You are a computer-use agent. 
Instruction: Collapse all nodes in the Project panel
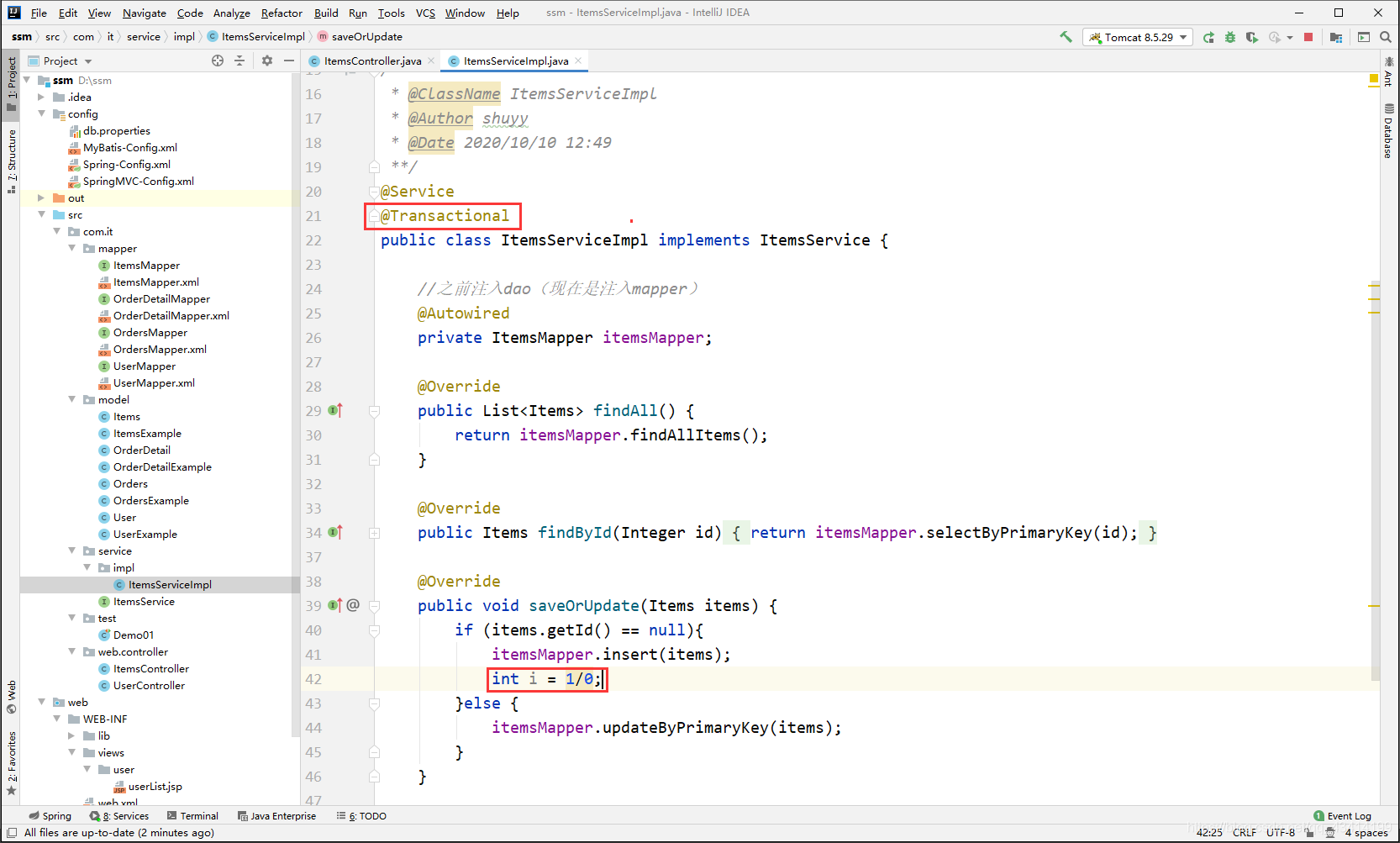click(239, 61)
